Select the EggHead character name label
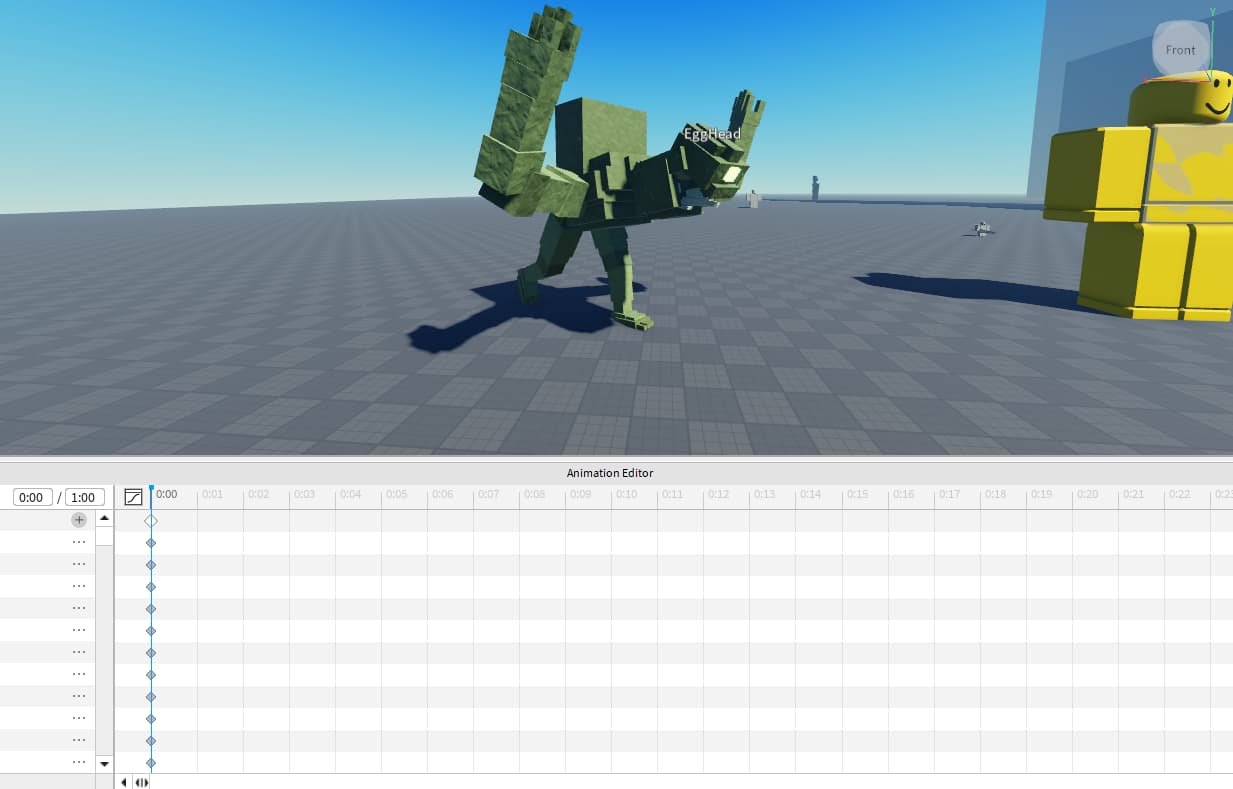The width and height of the screenshot is (1233, 789). point(712,134)
